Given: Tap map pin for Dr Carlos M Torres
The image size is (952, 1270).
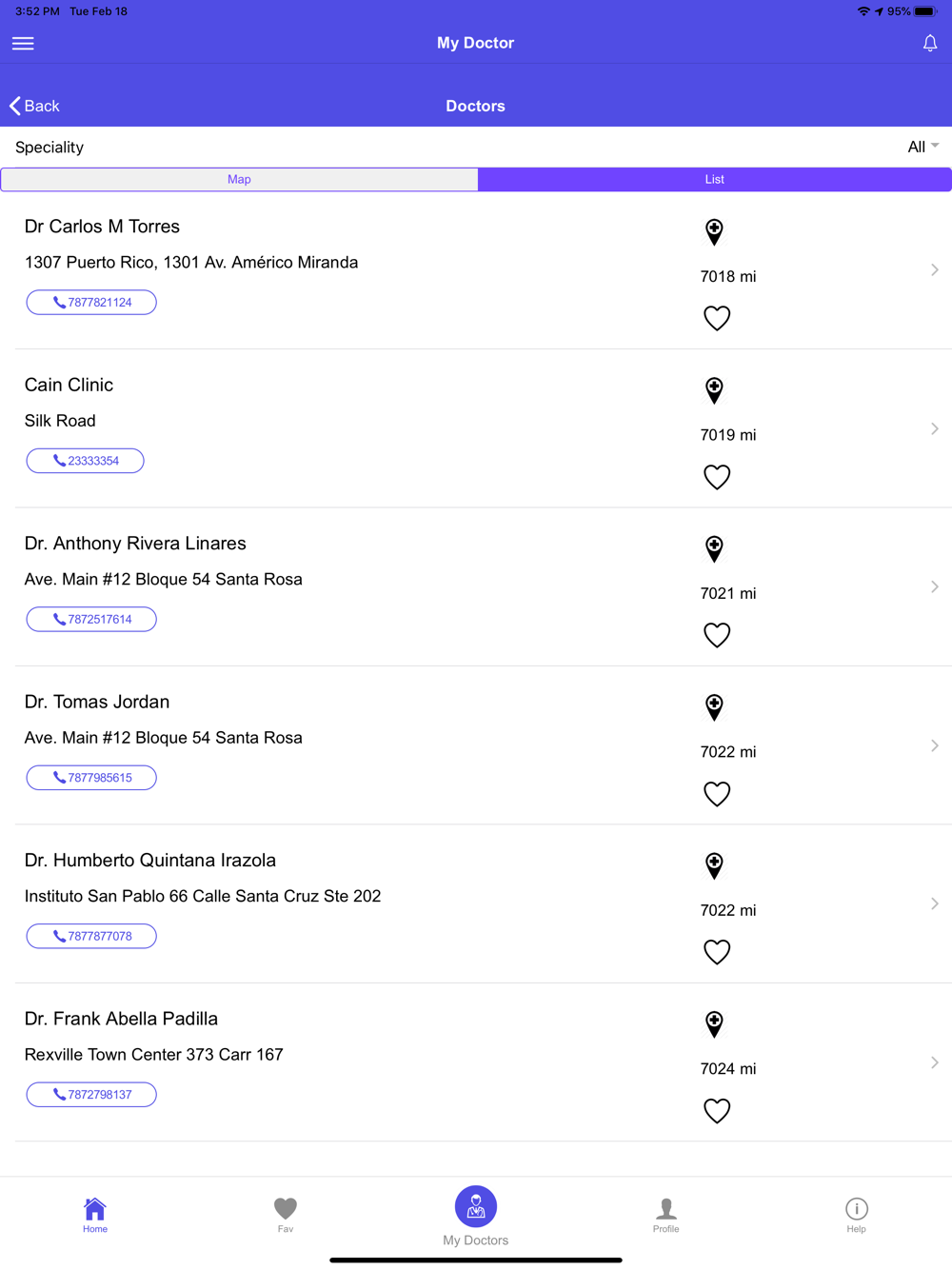Looking at the screenshot, I should click(x=714, y=231).
